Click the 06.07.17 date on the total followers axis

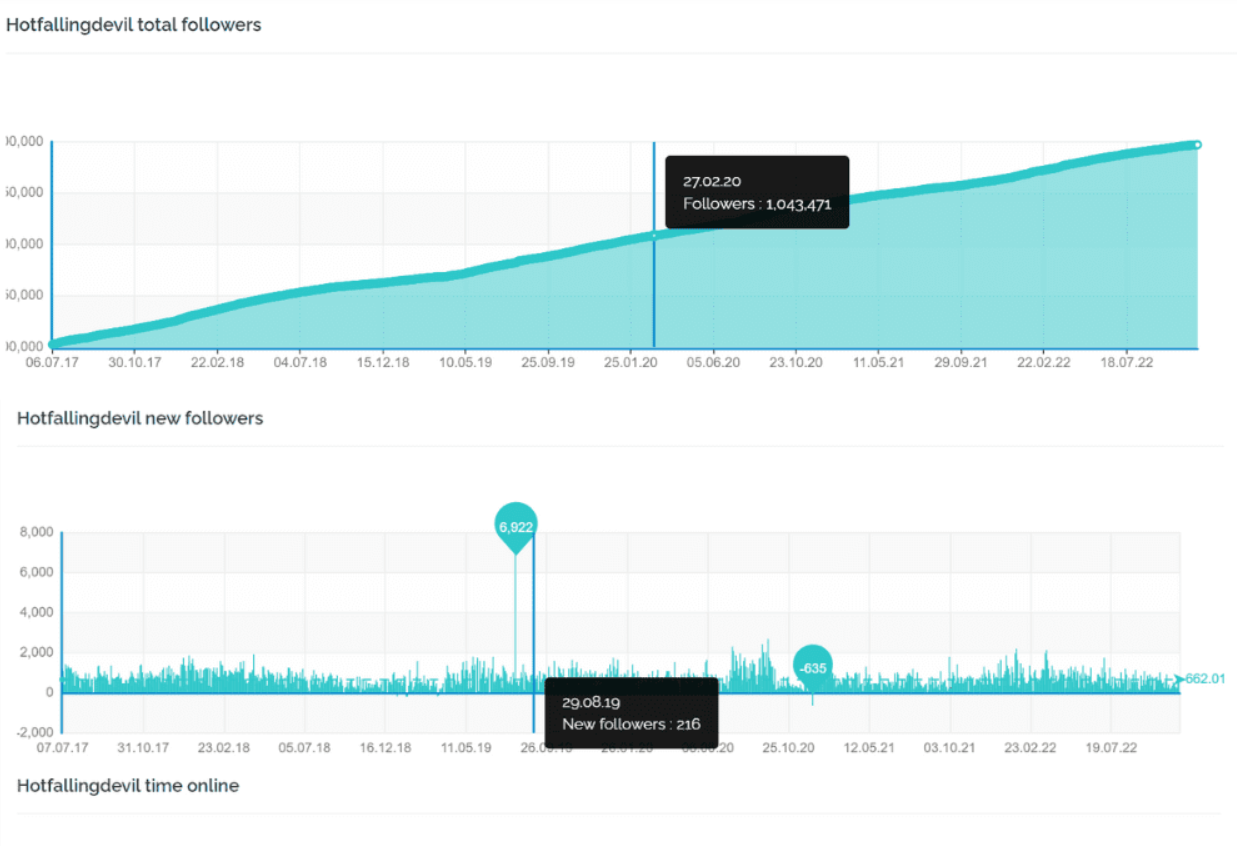(51, 363)
